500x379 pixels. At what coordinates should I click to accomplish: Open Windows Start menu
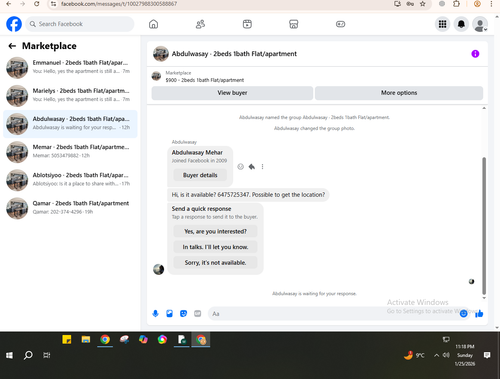pyautogui.click(x=9, y=355)
